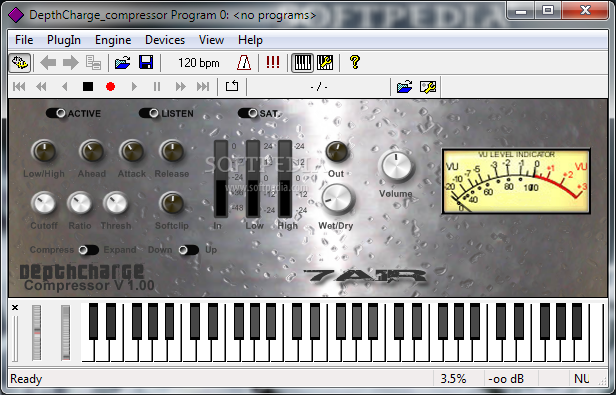Screen dimensions: 616x395
Task: Load bank with open folder icon
Action: click(x=122, y=62)
